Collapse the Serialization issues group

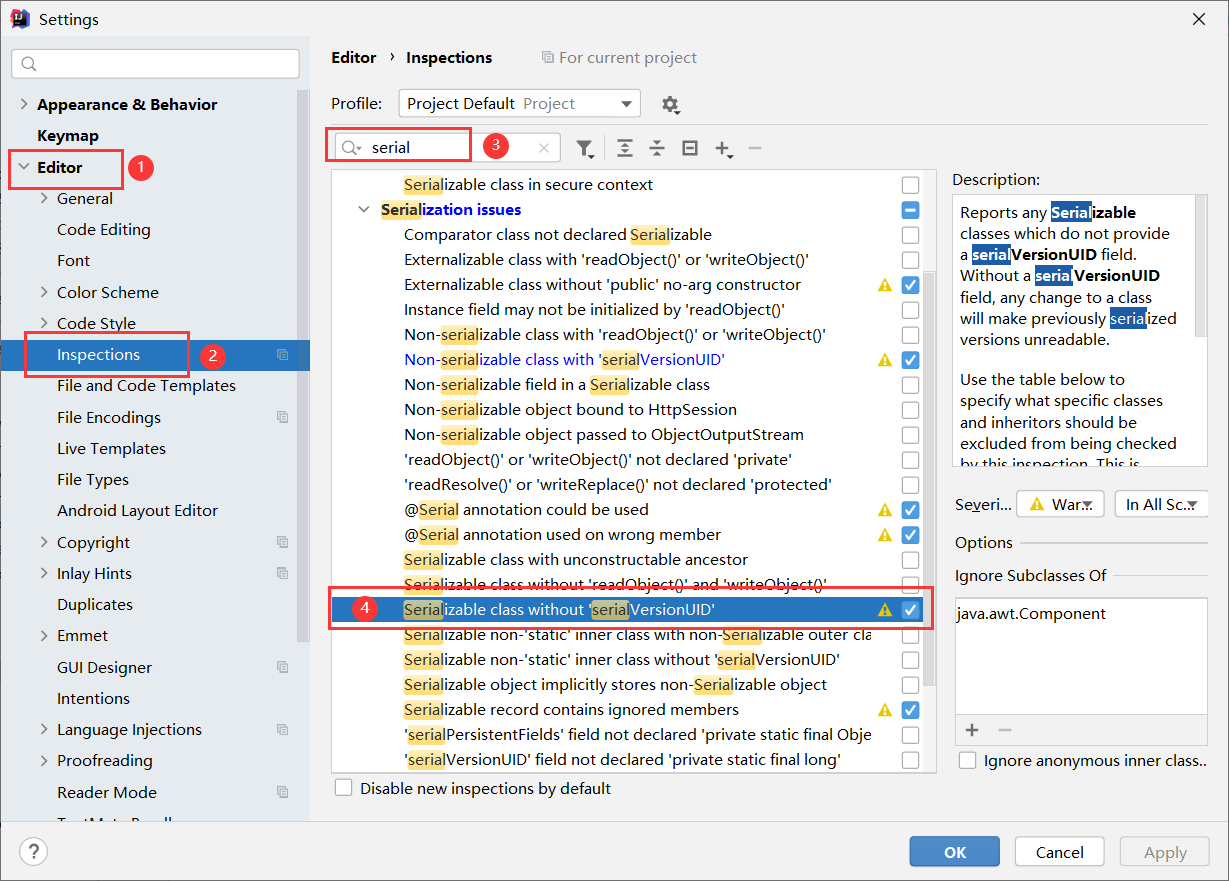pyautogui.click(x=363, y=210)
